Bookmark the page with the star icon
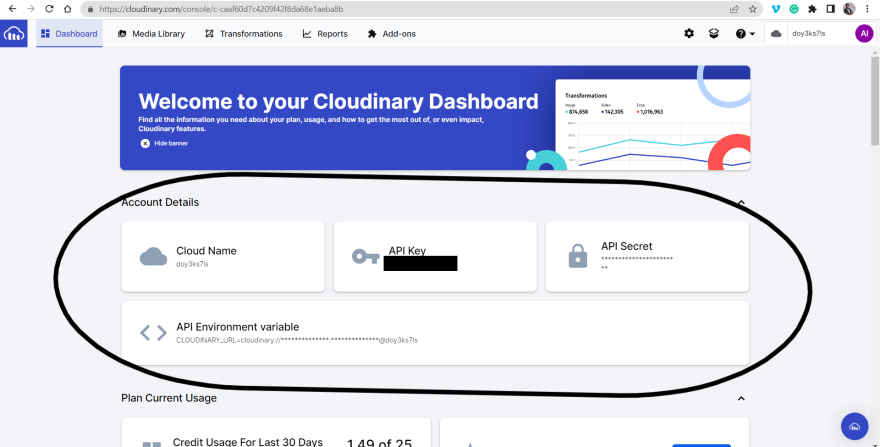Screen dimensions: 880x447 click(x=753, y=9)
